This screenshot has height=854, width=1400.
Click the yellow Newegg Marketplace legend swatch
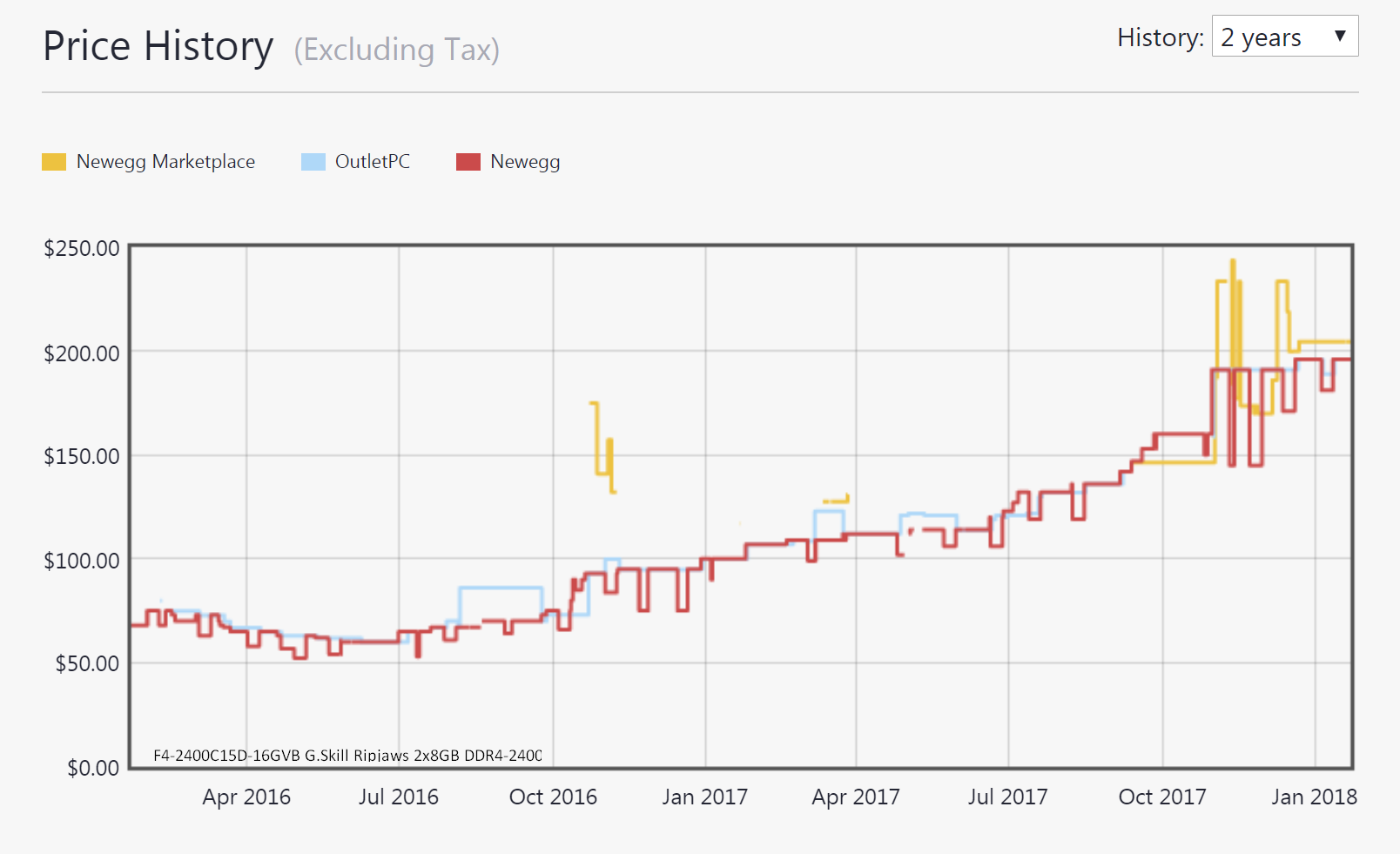pos(54,162)
